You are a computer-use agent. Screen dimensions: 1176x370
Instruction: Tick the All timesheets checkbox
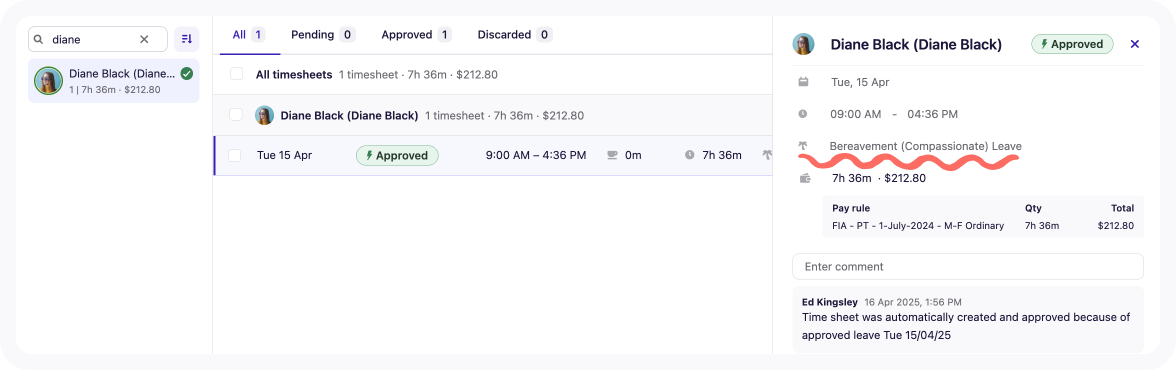(x=236, y=74)
